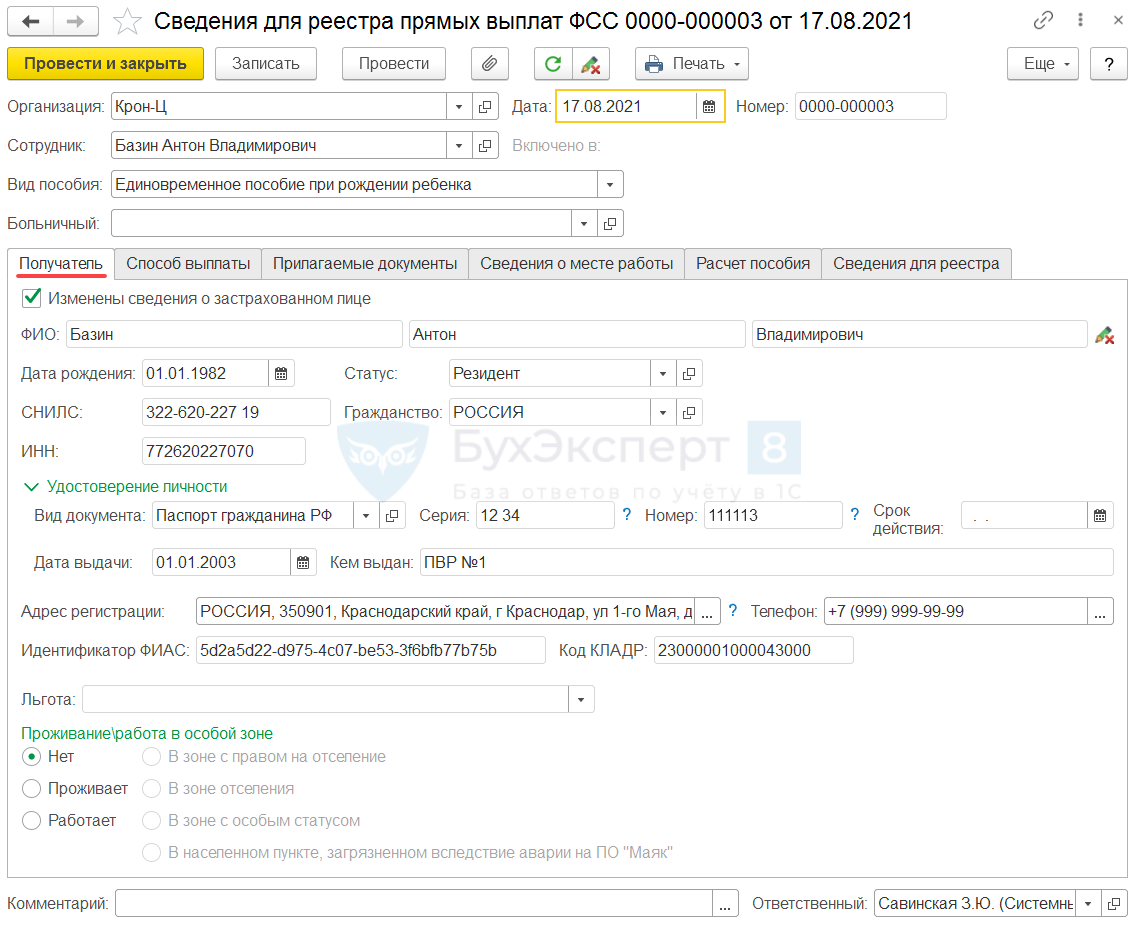Open help with the question mark button
The image size is (1139, 925).
tap(1108, 64)
